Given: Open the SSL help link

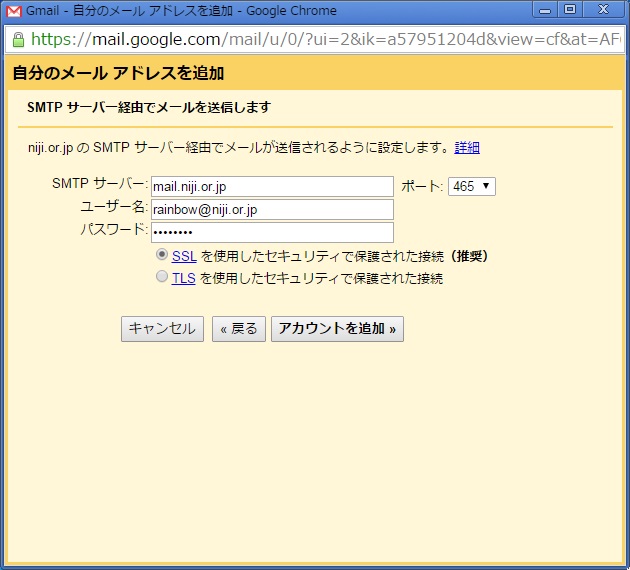Looking at the screenshot, I should (x=184, y=256).
